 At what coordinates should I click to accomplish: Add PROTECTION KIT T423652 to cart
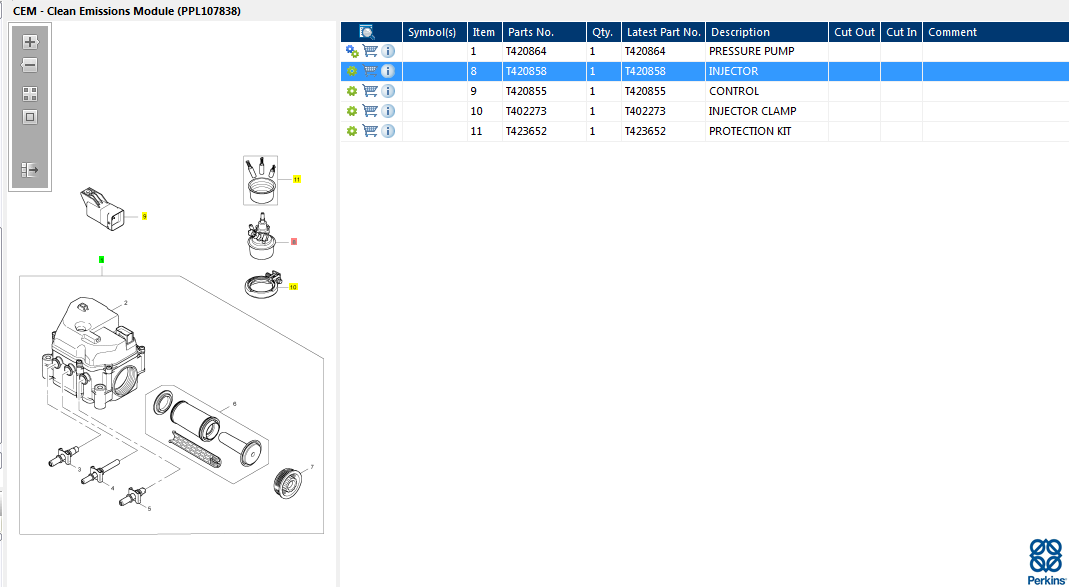370,130
